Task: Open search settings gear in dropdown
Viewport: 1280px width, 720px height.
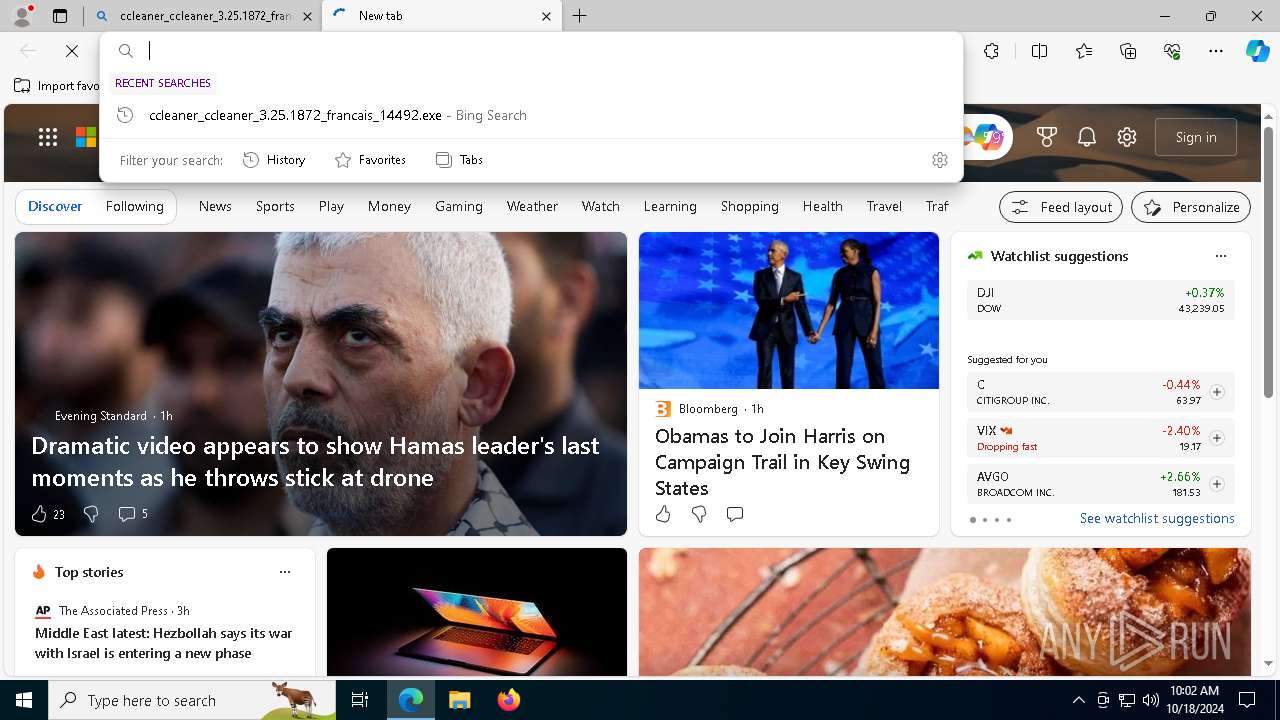Action: [x=939, y=160]
